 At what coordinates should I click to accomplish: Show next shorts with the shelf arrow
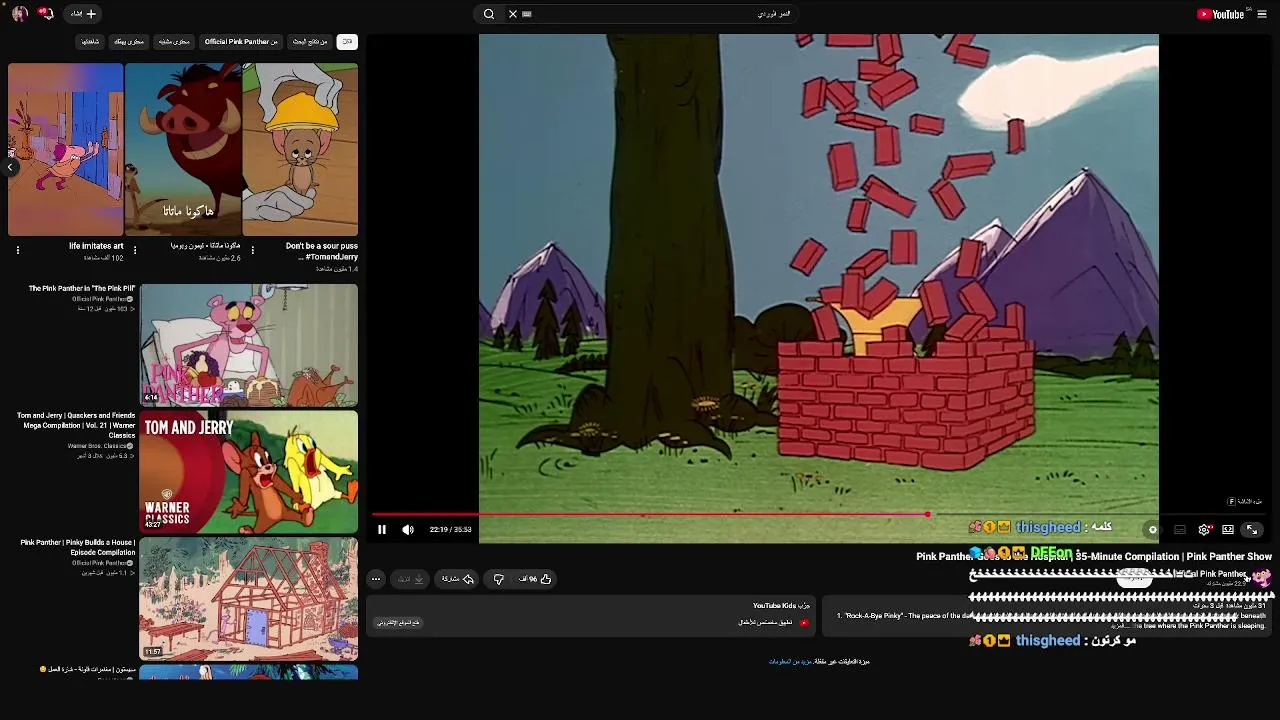[x=10, y=167]
